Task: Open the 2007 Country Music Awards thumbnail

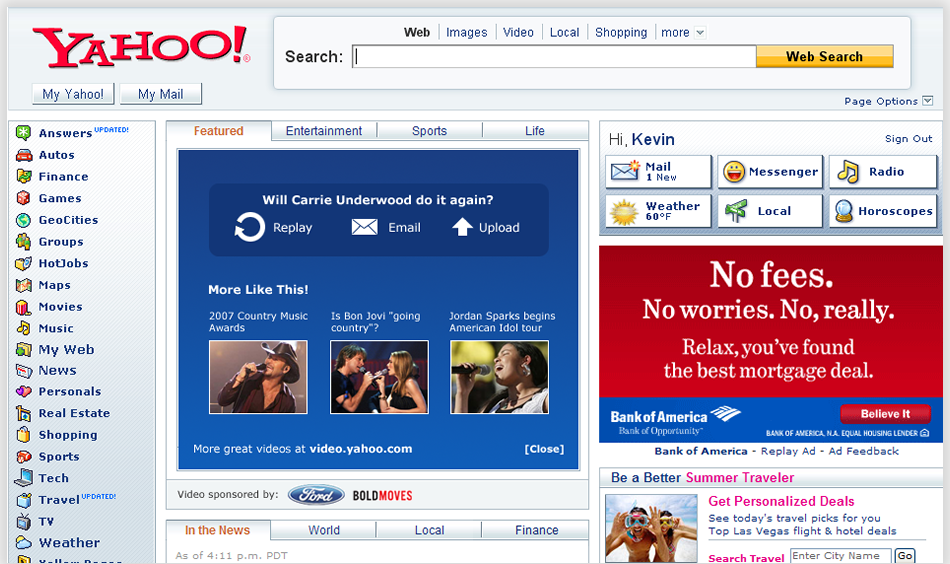Action: 258,377
